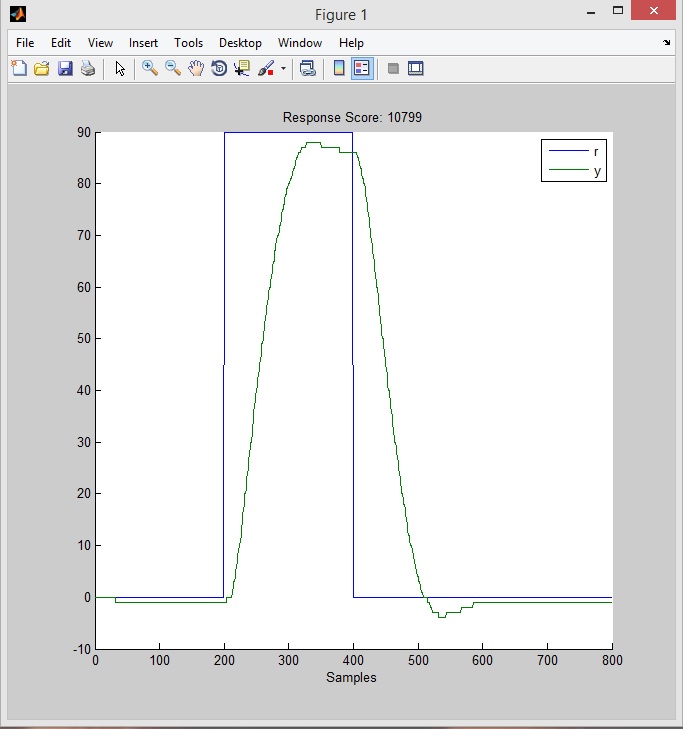Print the figure using the printer icon
683x729 pixels.
tap(88, 69)
